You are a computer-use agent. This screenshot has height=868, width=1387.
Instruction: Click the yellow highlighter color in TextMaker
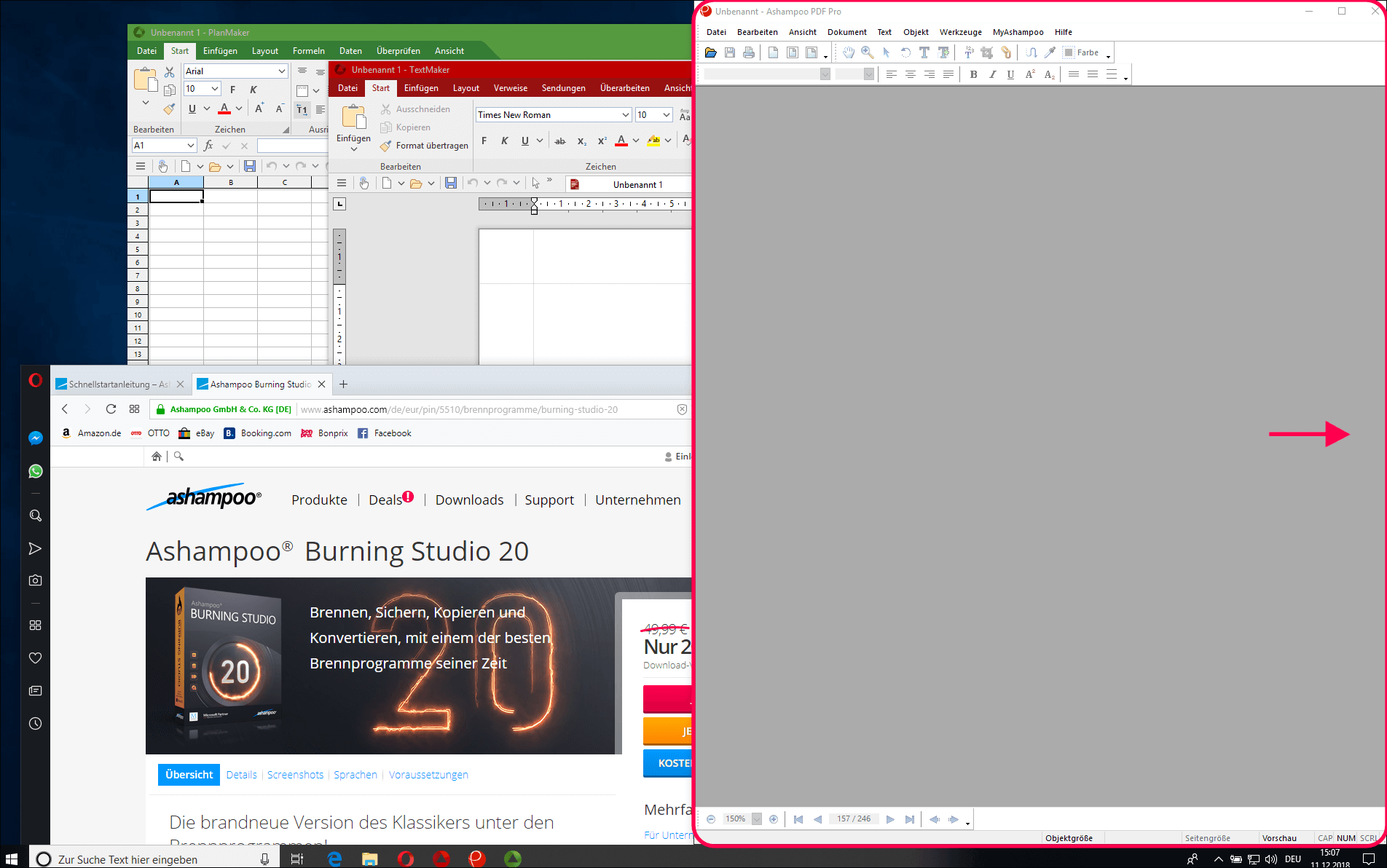point(653,141)
